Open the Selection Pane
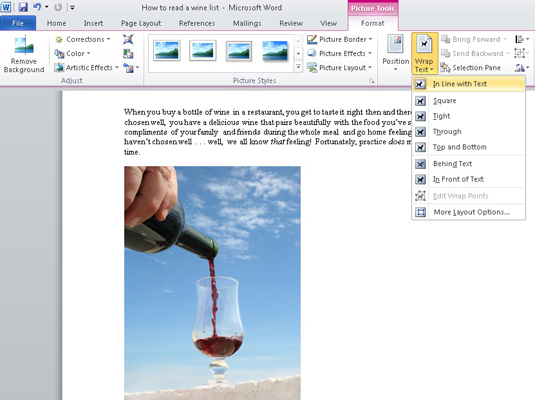The height and width of the screenshot is (400, 535). coord(471,68)
